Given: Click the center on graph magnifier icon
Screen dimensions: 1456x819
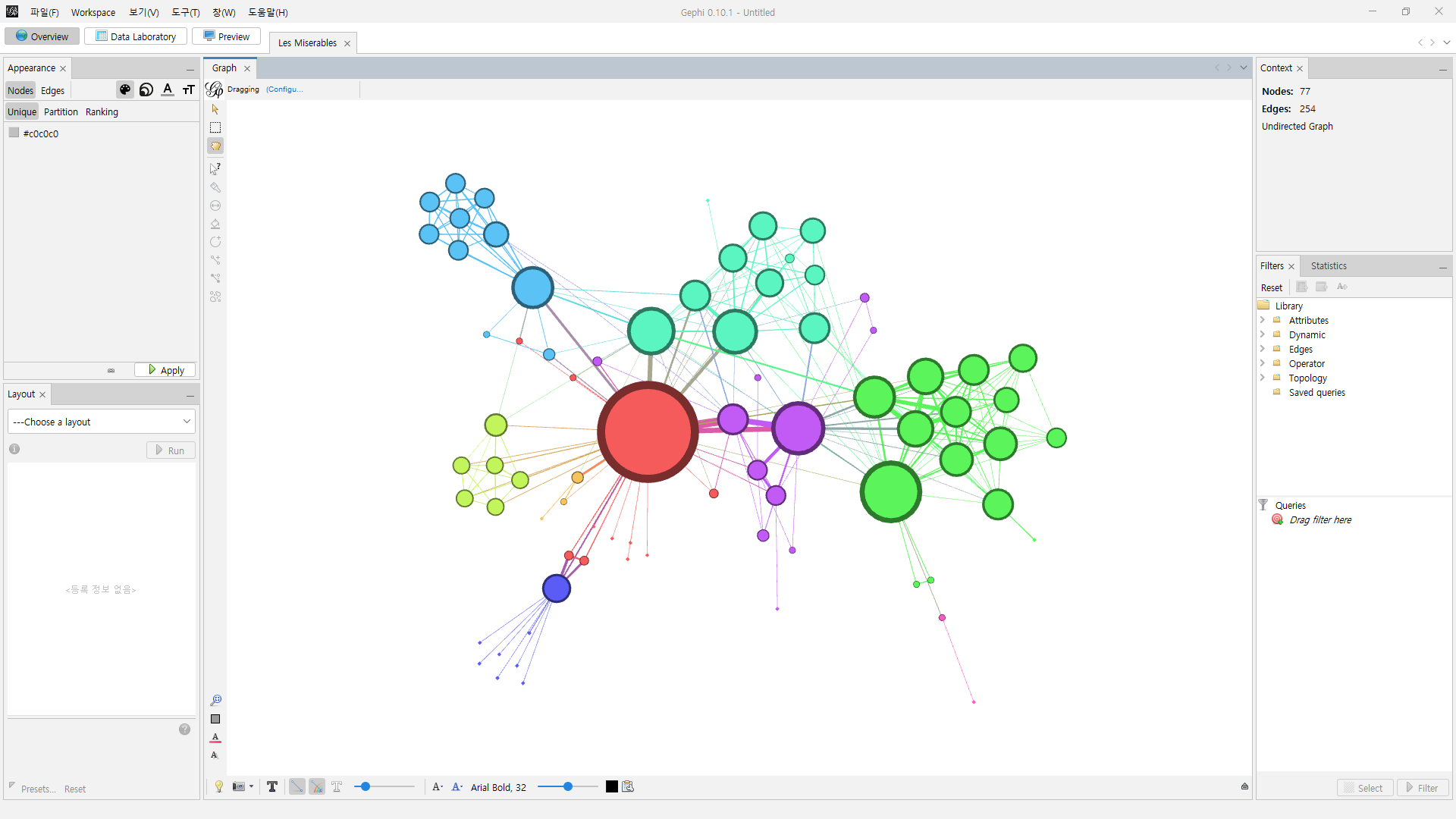Looking at the screenshot, I should click(x=215, y=700).
